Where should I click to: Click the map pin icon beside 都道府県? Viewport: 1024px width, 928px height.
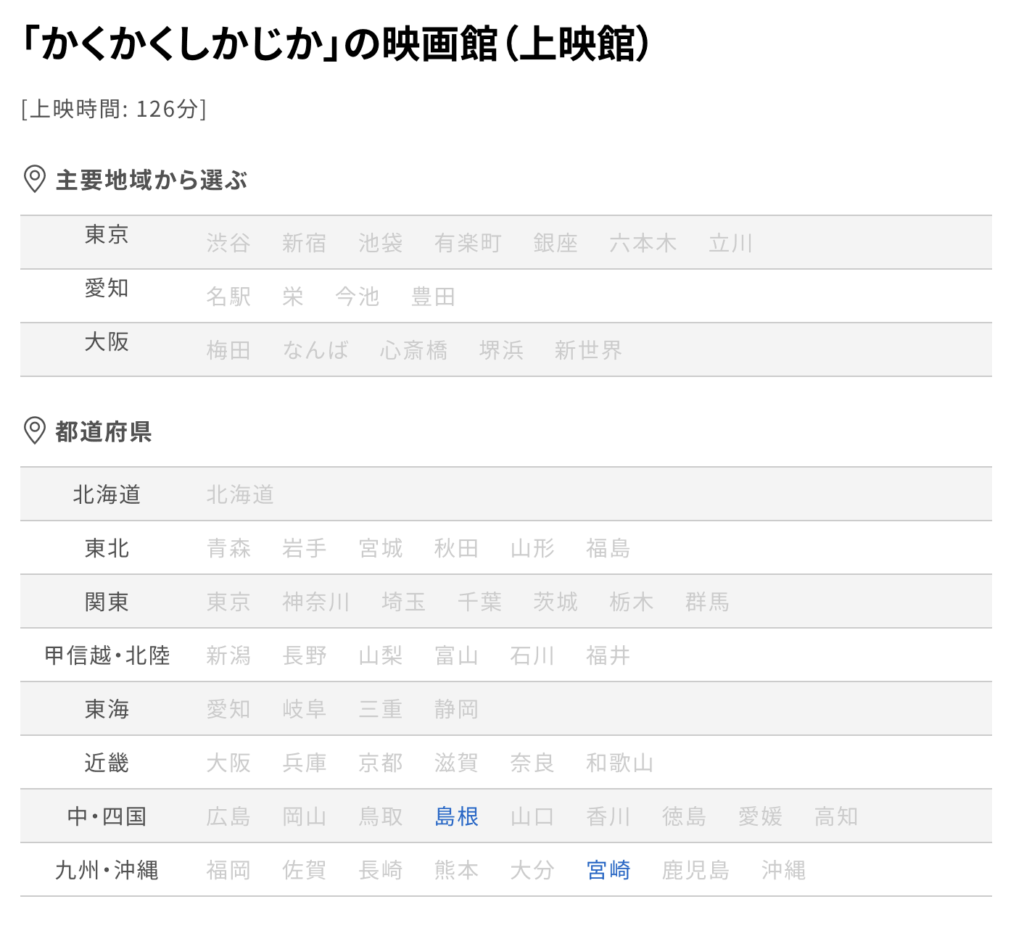click(35, 431)
